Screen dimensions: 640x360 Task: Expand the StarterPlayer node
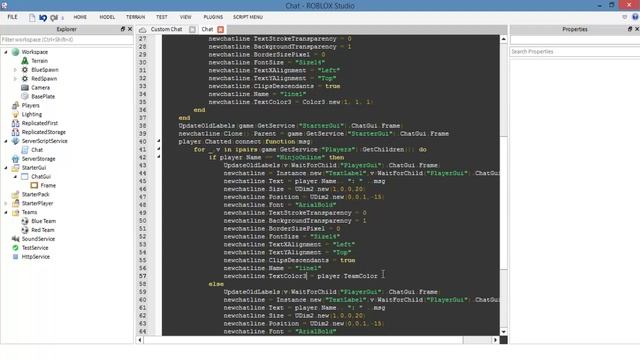point(6,203)
